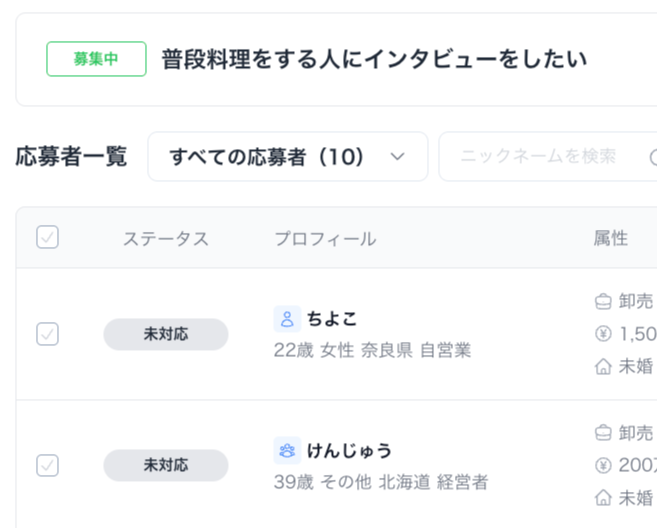Click the yen income icon in ちよこ's row
Image resolution: width=657 pixels, height=528 pixels.
pos(603,333)
